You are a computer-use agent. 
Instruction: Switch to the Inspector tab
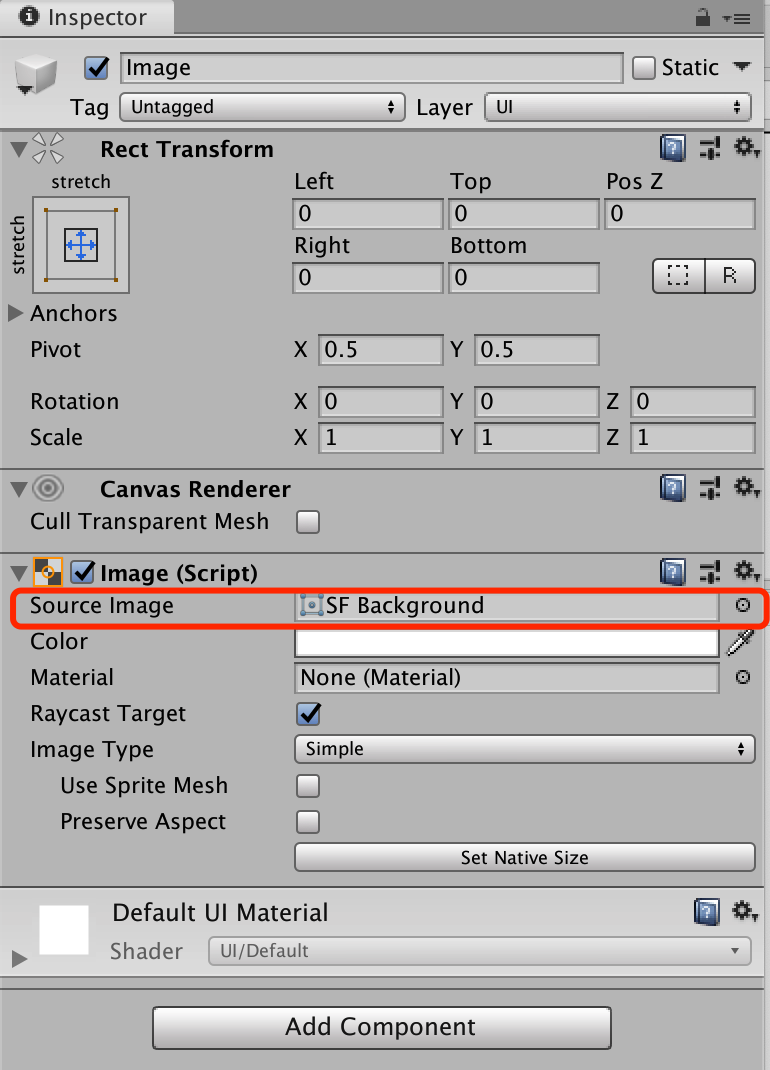(85, 17)
